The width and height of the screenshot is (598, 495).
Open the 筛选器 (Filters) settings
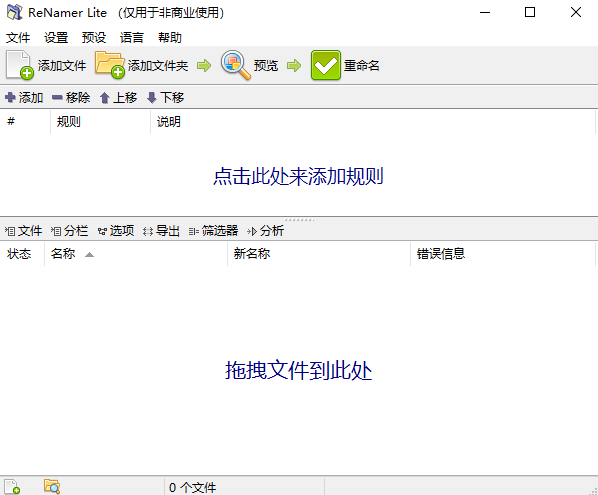pyautogui.click(x=214, y=231)
